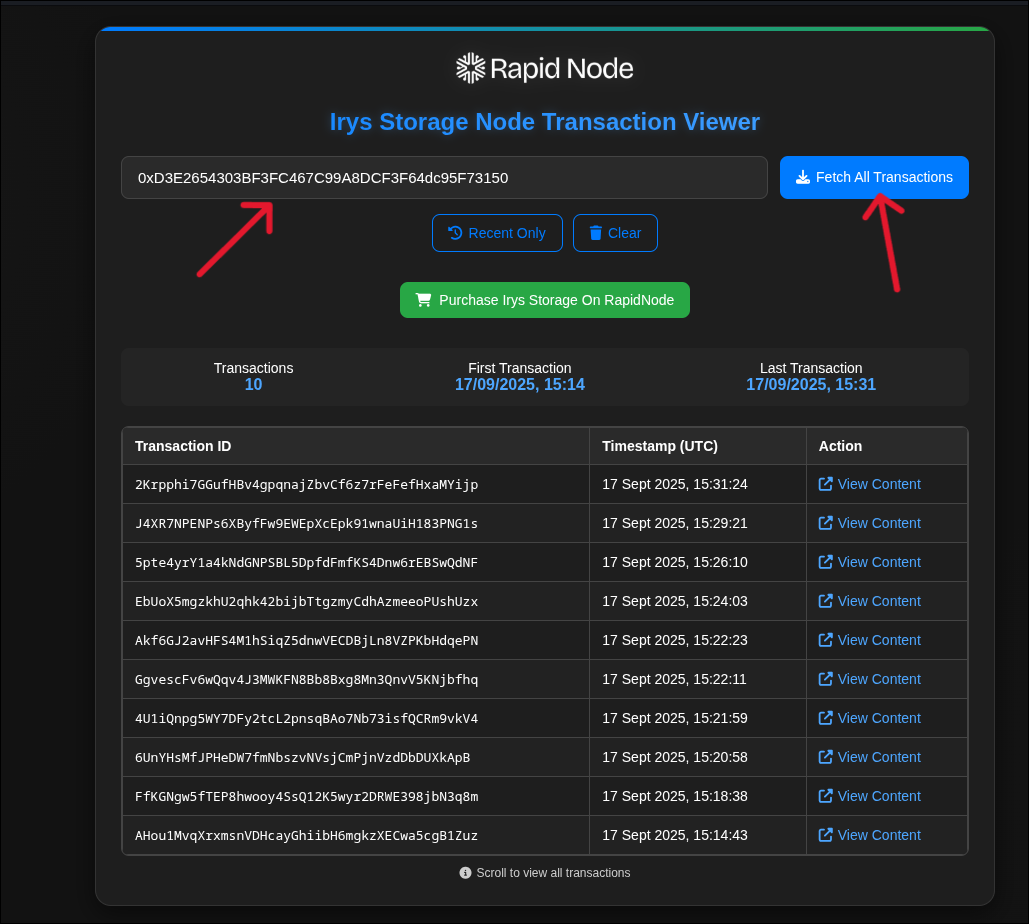View Content text for transaction 2Krpphi7GGuf...
Image resolution: width=1029 pixels, height=924 pixels.
tap(879, 484)
